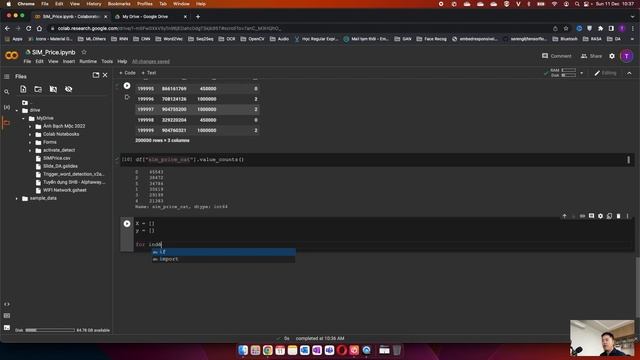Image resolution: width=640 pixels, height=360 pixels.
Task: Open files panel in new window
Action: pos(96,75)
